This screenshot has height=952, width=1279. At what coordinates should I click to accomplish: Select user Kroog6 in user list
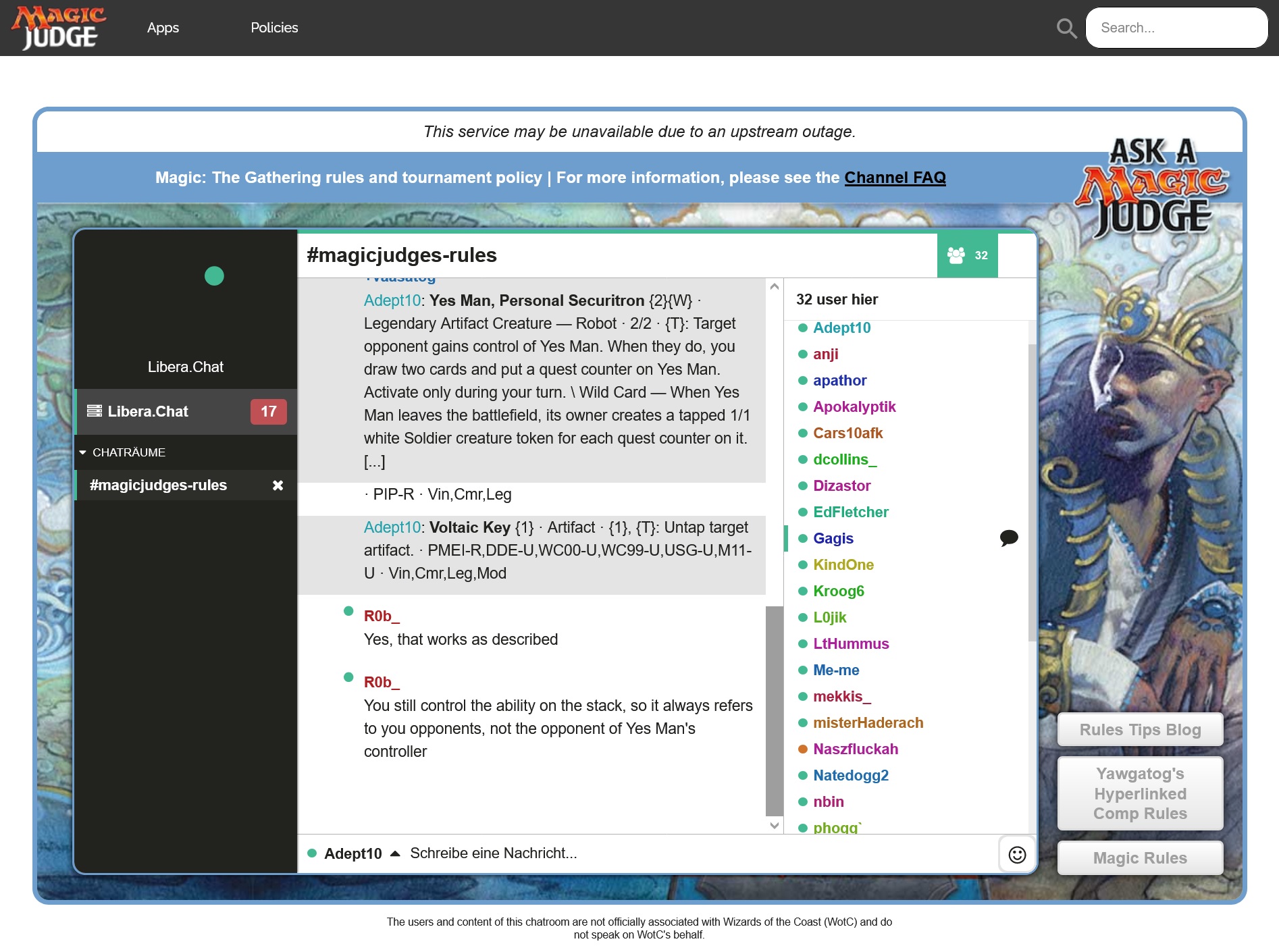pyautogui.click(x=839, y=591)
